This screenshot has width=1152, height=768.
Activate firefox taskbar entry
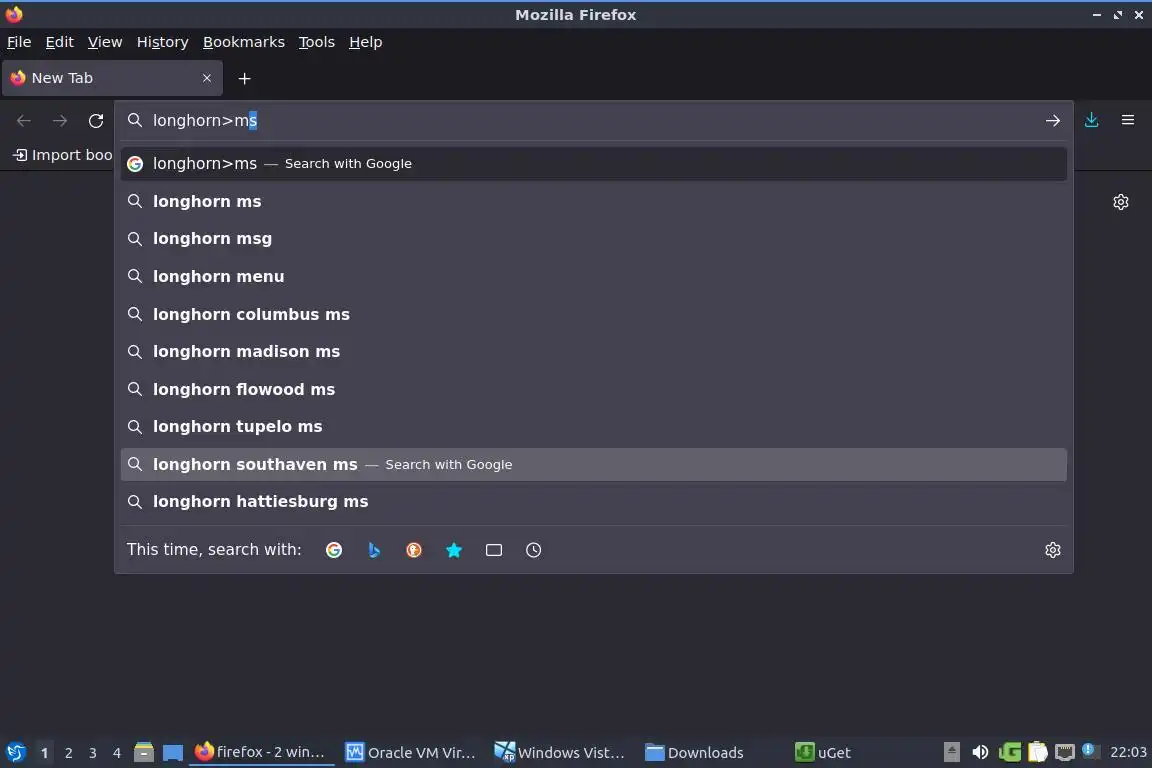(262, 752)
